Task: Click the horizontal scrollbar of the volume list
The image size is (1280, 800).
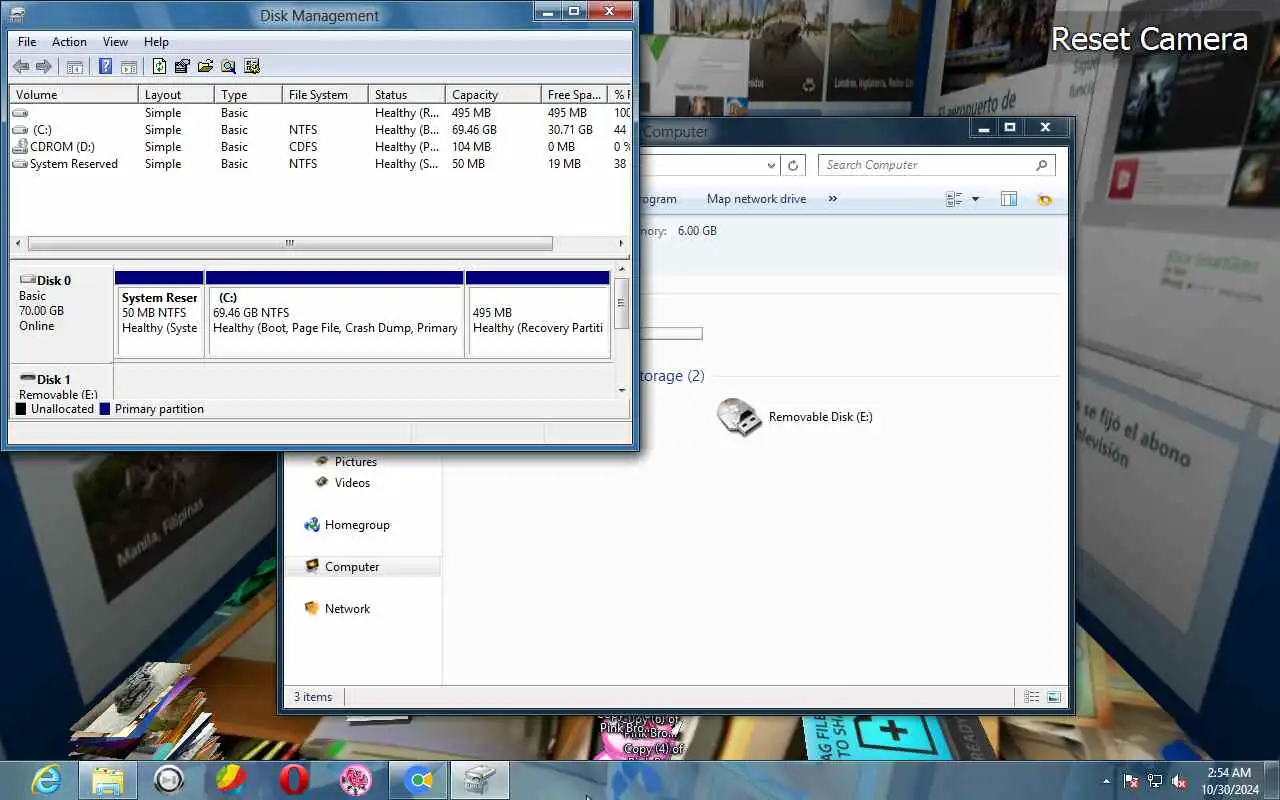Action: (x=290, y=243)
